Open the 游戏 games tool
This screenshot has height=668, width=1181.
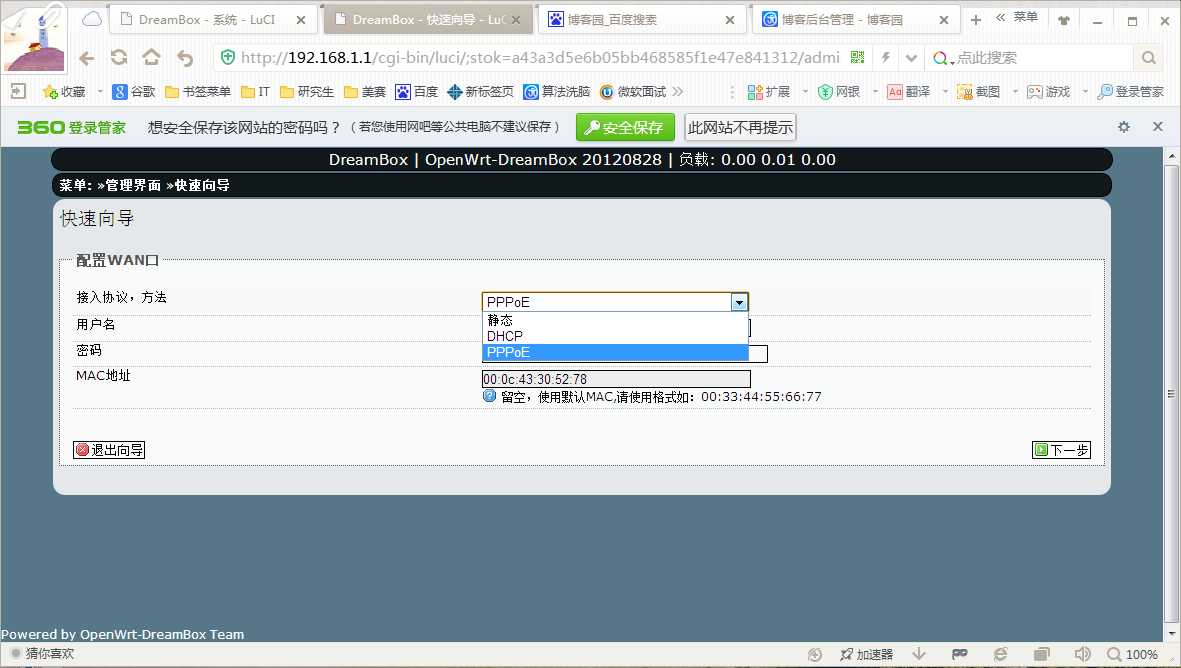click(x=1048, y=92)
